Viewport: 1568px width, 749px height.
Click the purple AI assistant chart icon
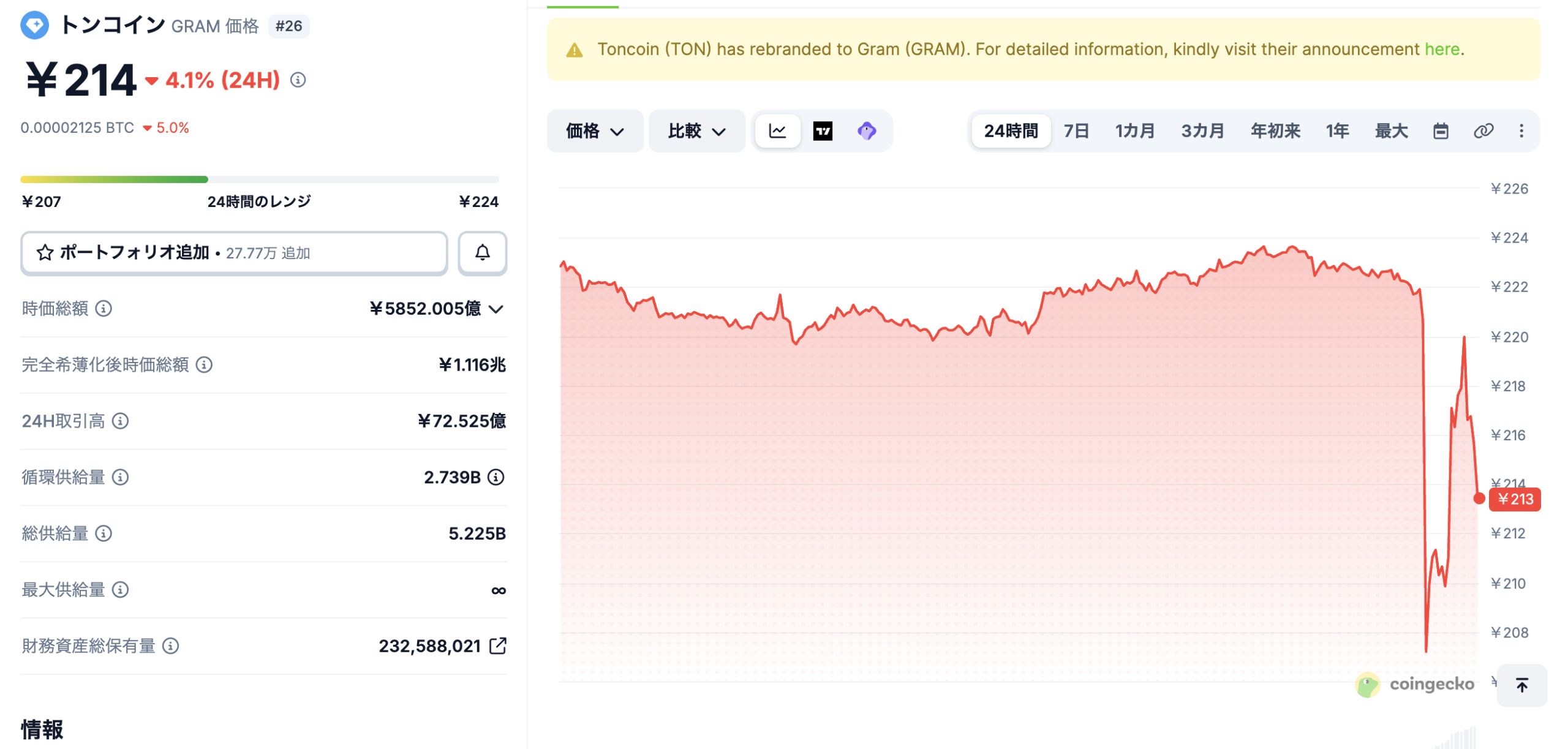pyautogui.click(x=867, y=131)
